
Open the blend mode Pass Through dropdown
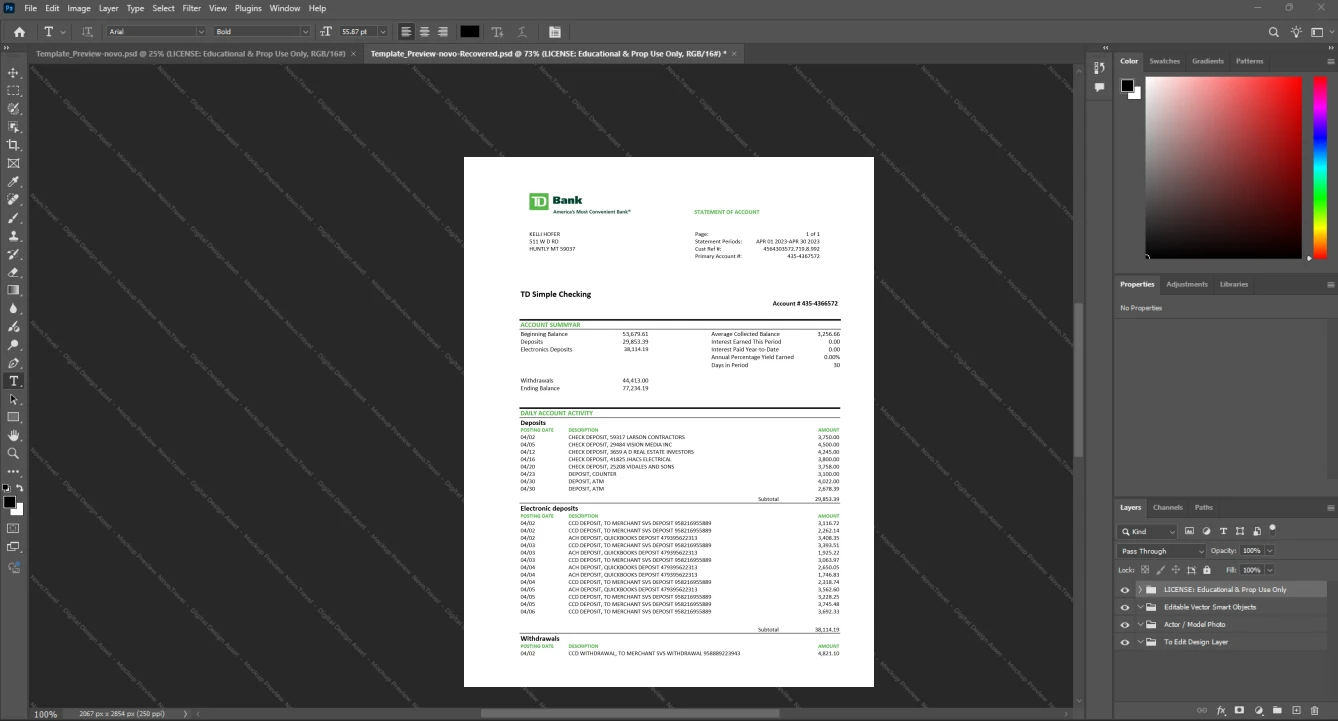tap(1162, 551)
